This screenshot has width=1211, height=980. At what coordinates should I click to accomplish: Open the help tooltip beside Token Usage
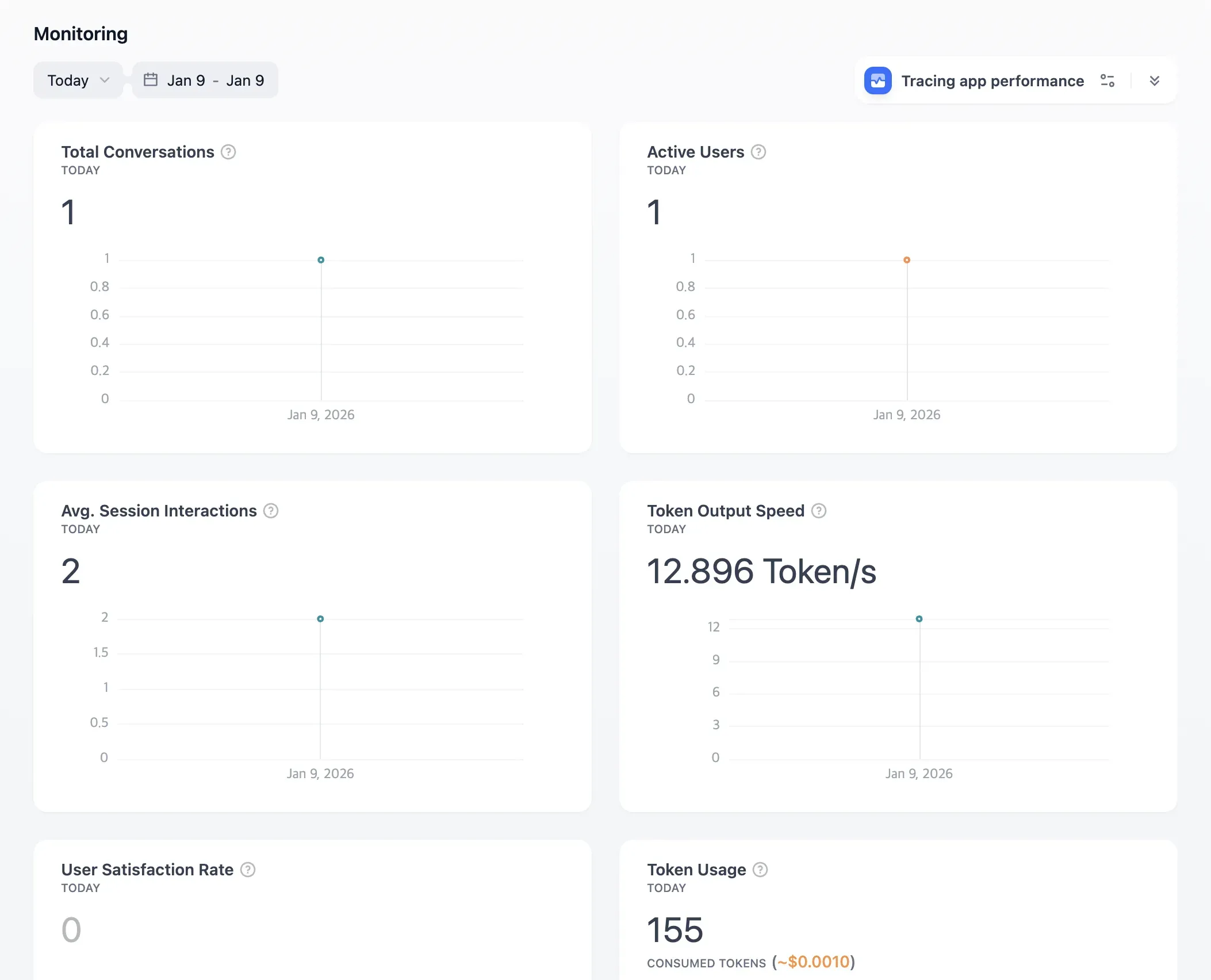coord(759,870)
